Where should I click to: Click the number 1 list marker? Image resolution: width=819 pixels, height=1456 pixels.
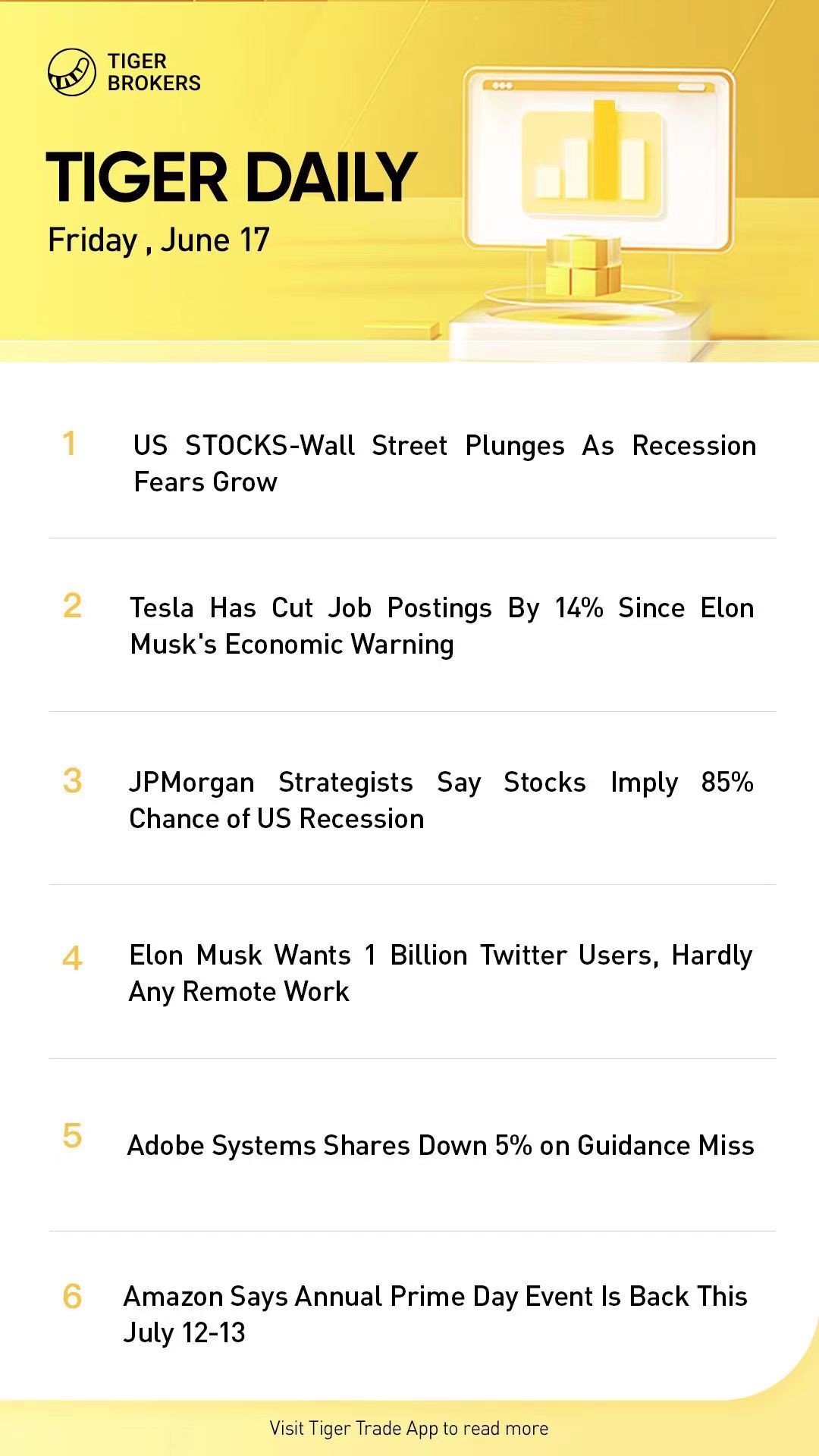pyautogui.click(x=69, y=444)
